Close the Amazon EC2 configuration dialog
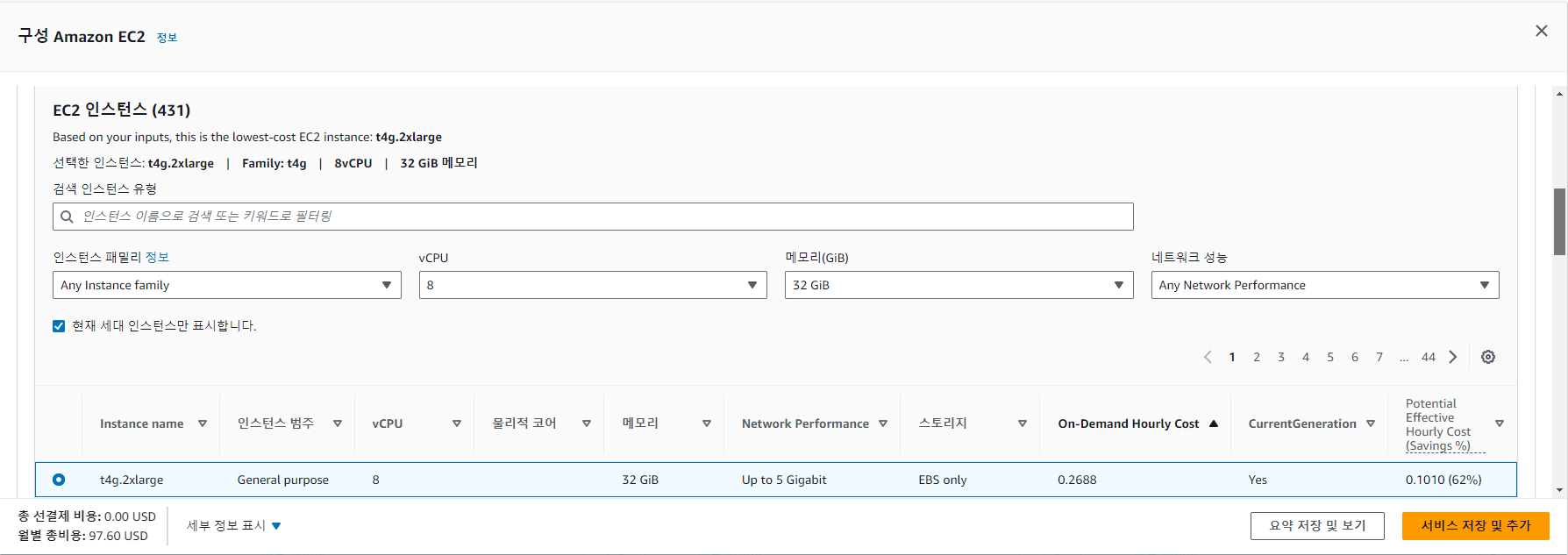The image size is (1568, 555). click(1541, 31)
